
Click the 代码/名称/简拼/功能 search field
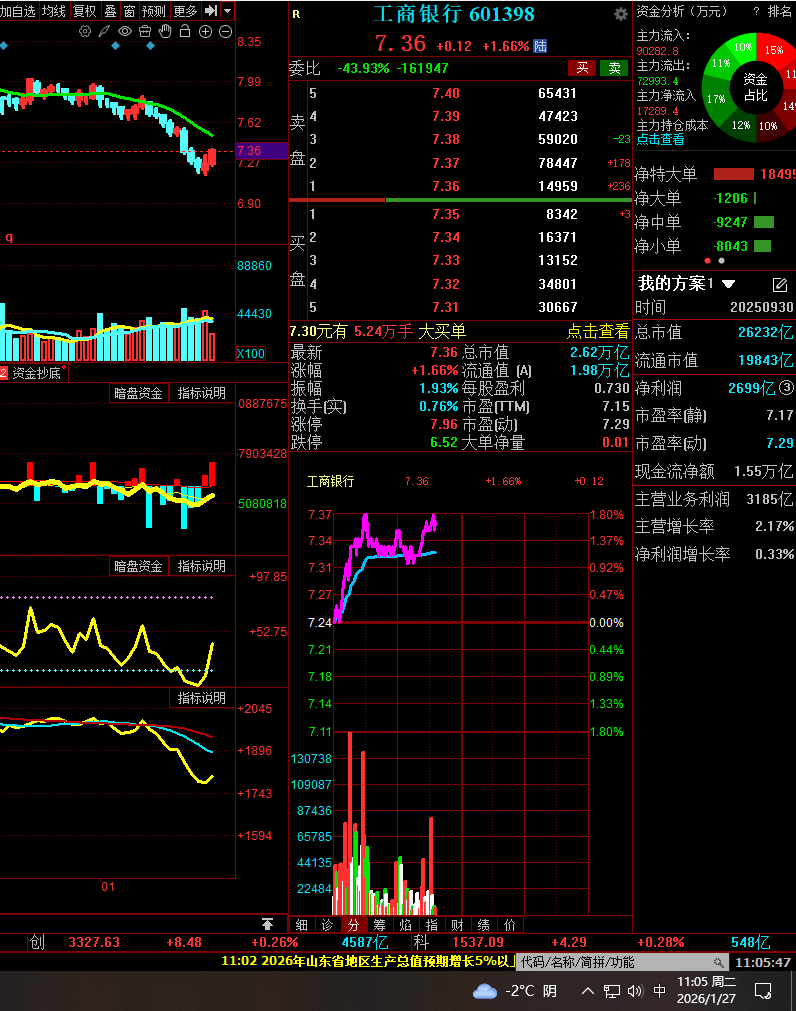click(x=623, y=962)
